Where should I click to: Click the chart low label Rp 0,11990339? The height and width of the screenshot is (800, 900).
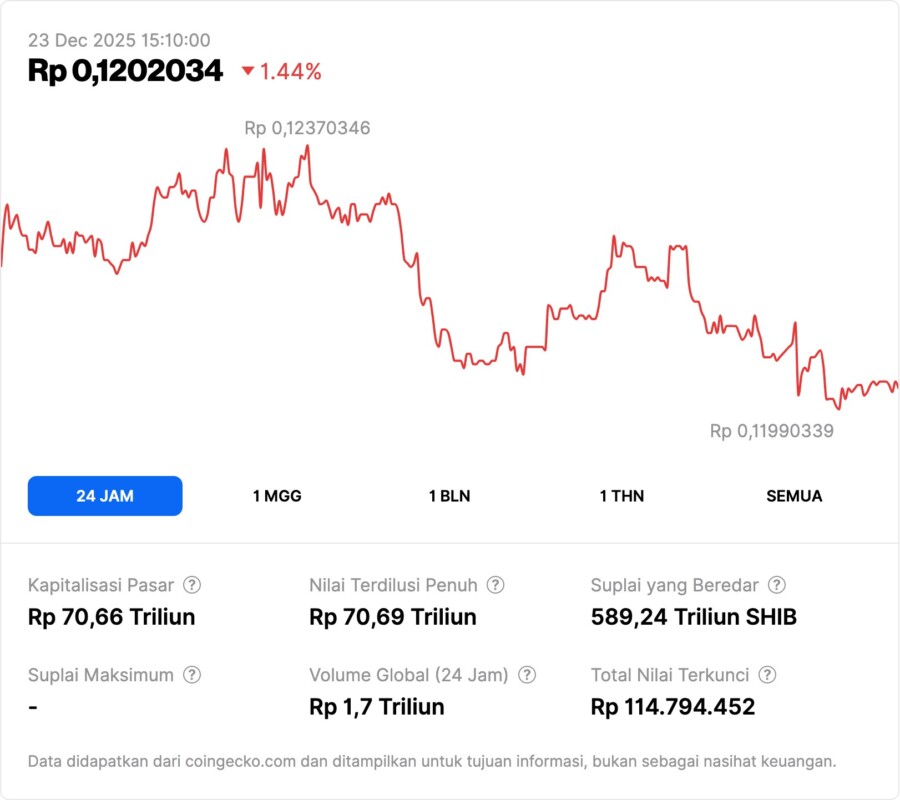point(771,431)
